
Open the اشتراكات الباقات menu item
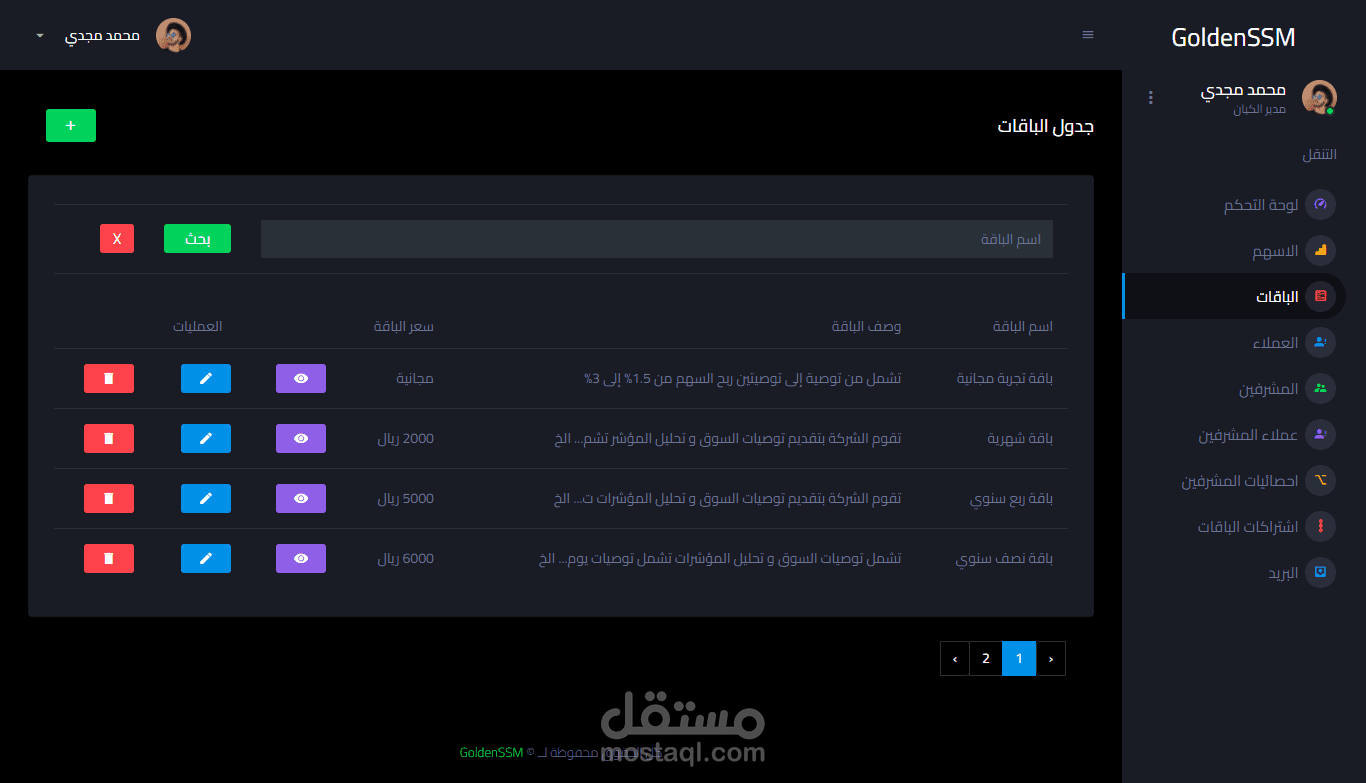coord(1248,527)
